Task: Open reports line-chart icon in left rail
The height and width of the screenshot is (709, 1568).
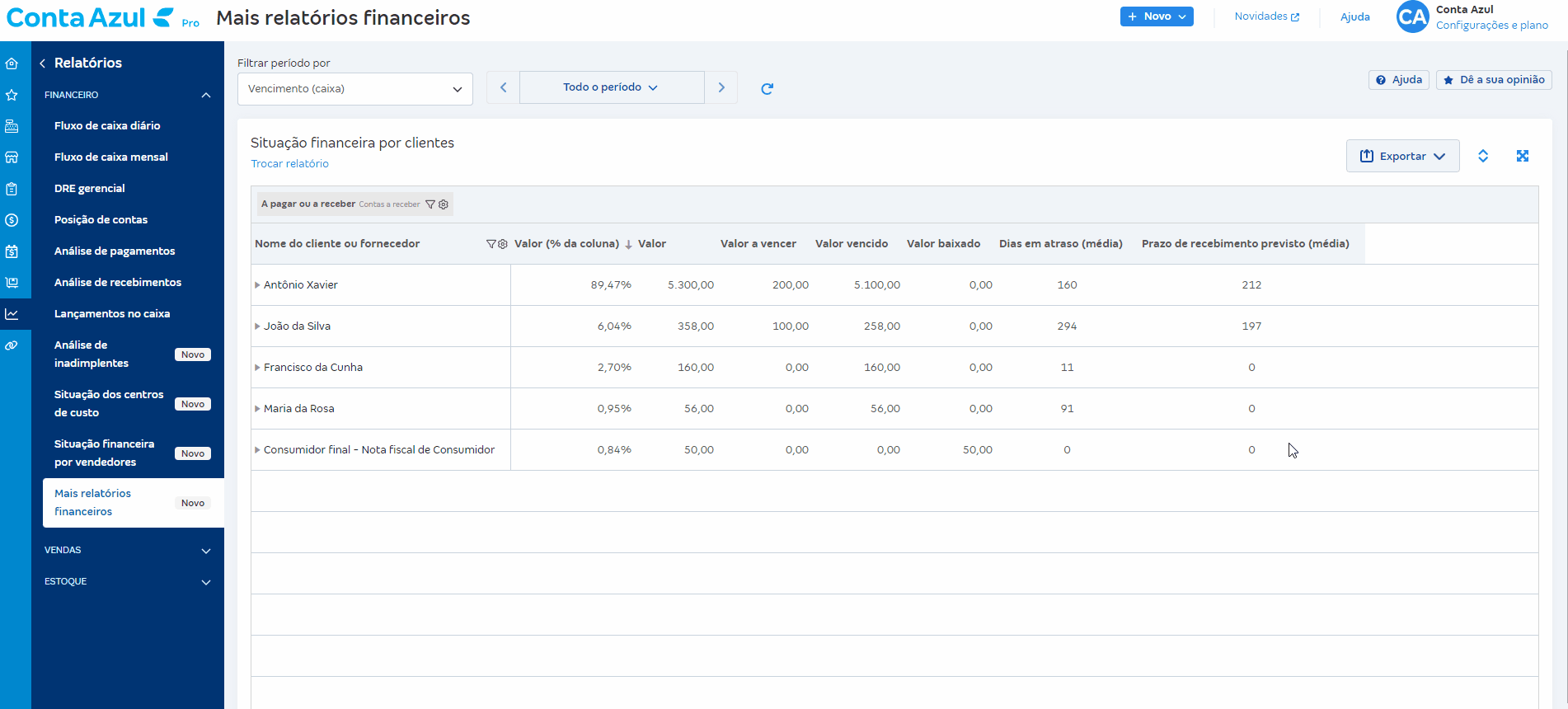Action: click(12, 314)
